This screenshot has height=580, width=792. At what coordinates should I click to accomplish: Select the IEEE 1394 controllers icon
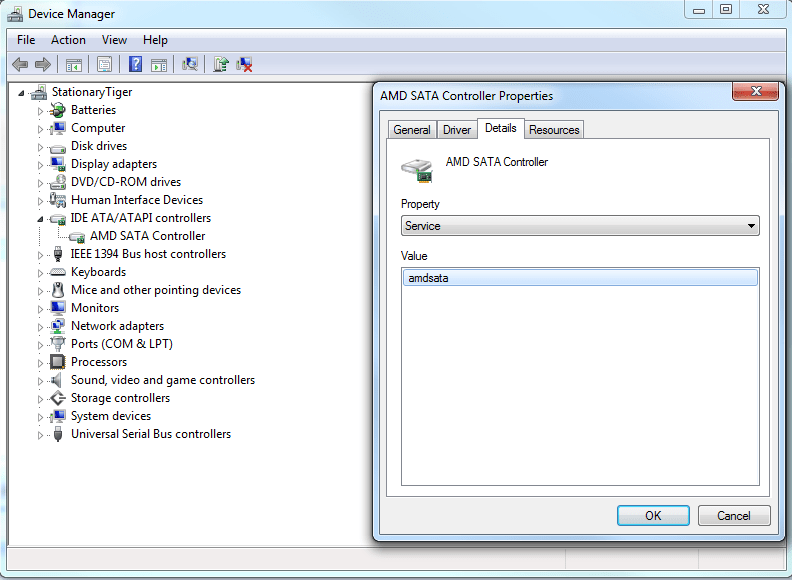(58, 254)
